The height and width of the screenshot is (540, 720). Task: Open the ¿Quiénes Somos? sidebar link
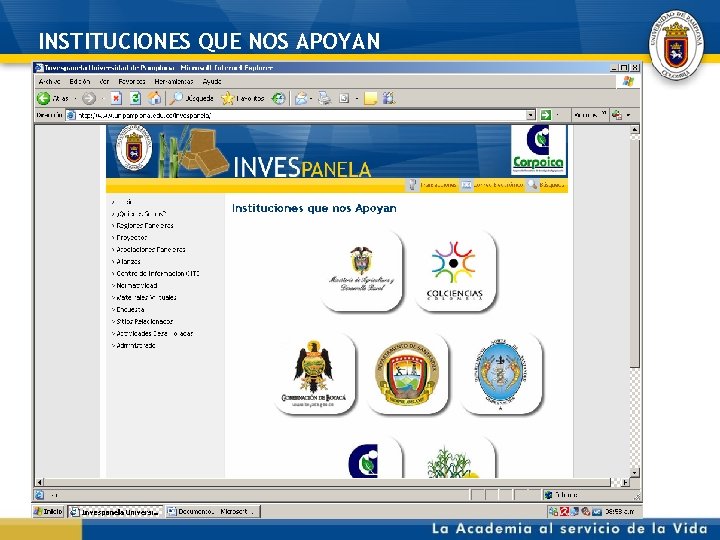141,214
